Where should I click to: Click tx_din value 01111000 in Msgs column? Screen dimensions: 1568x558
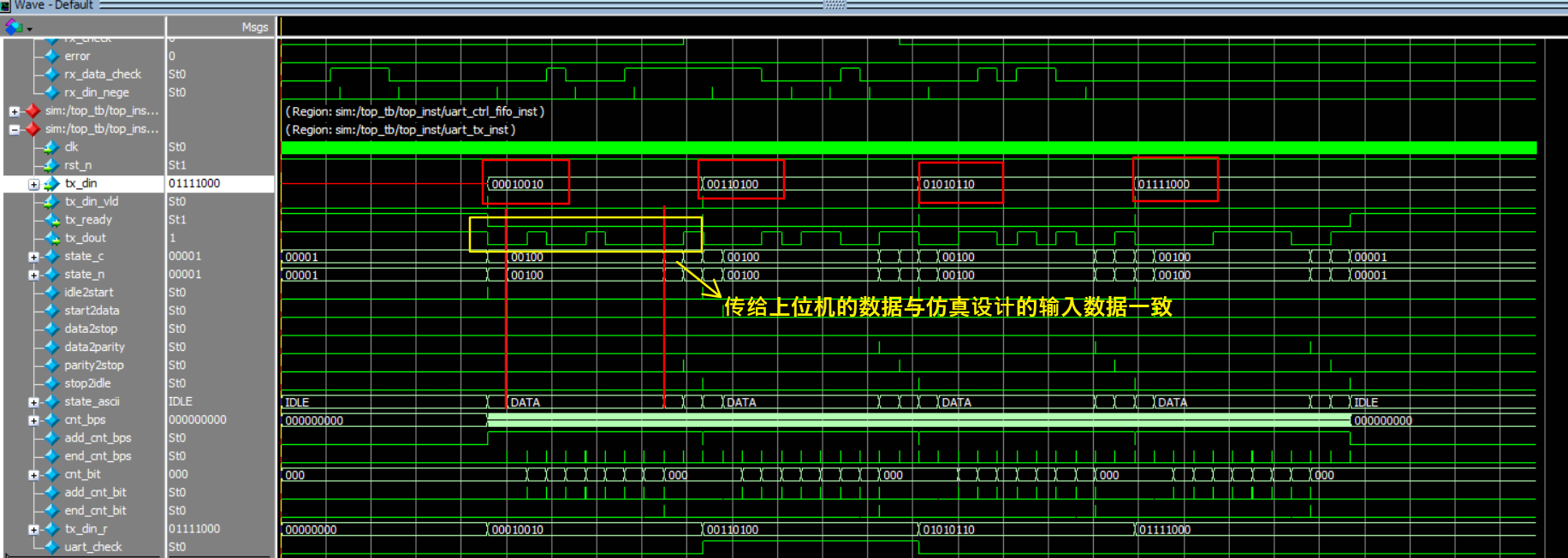194,184
